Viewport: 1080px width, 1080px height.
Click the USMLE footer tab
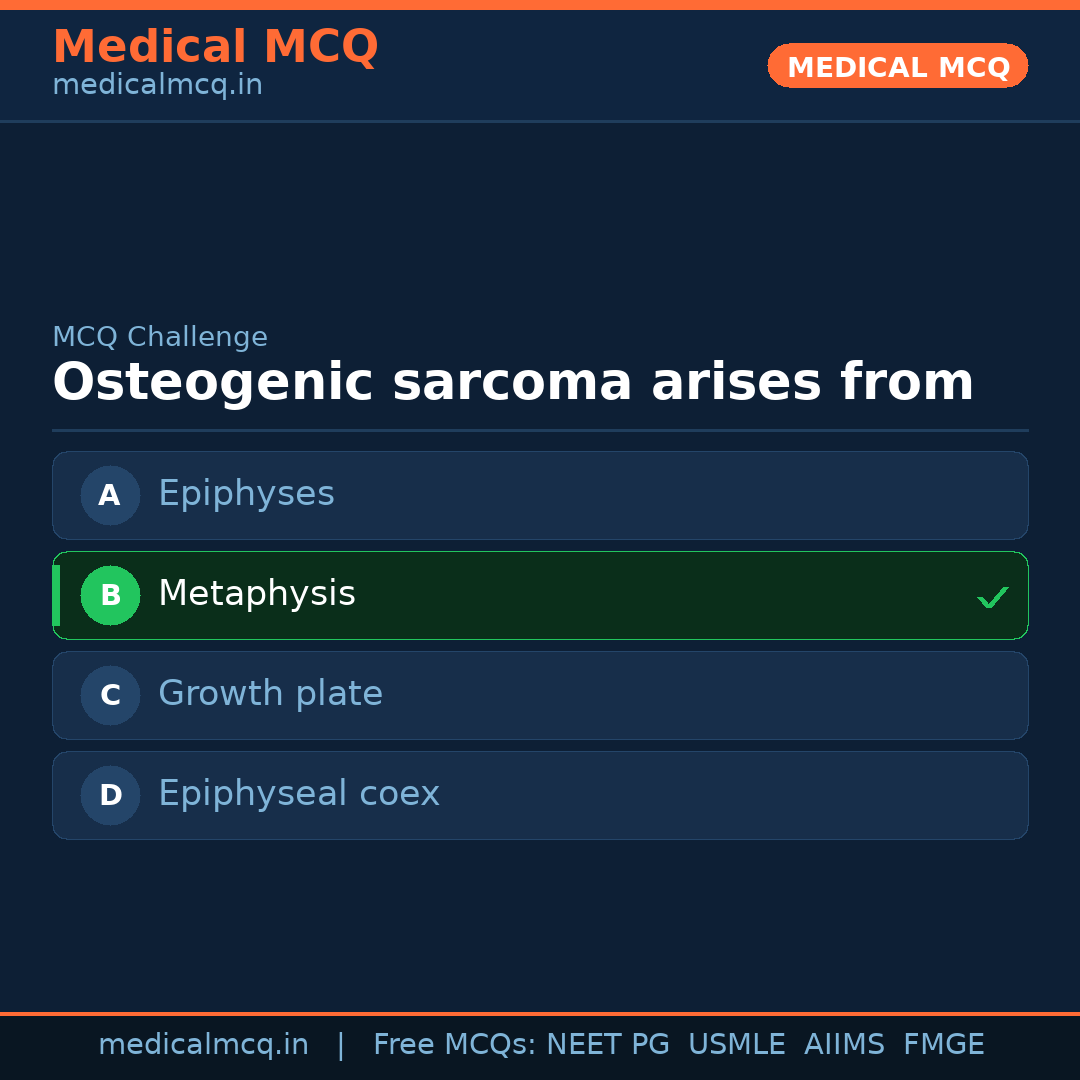(737, 1043)
